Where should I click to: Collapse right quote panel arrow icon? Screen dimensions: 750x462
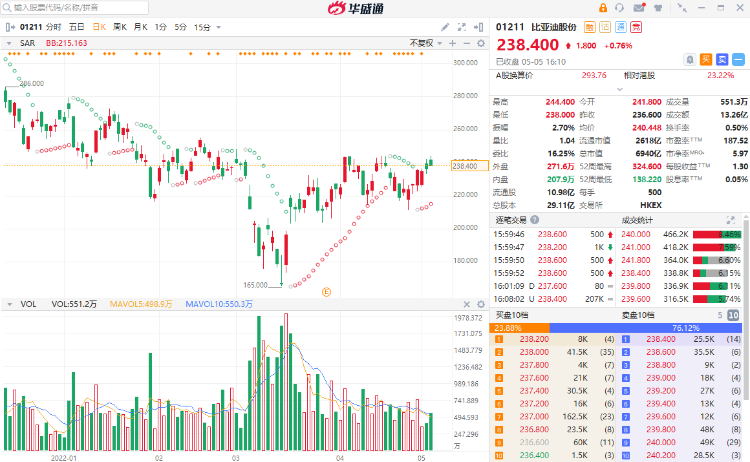coord(478,27)
